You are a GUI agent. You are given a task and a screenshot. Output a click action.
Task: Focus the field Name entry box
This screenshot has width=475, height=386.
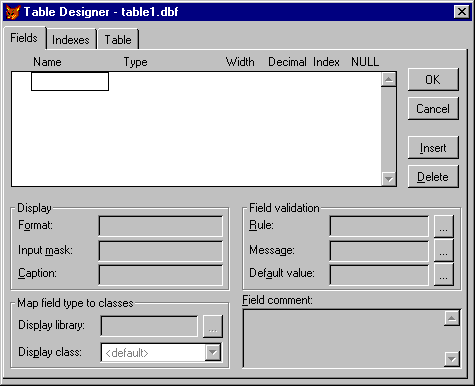click(70, 81)
